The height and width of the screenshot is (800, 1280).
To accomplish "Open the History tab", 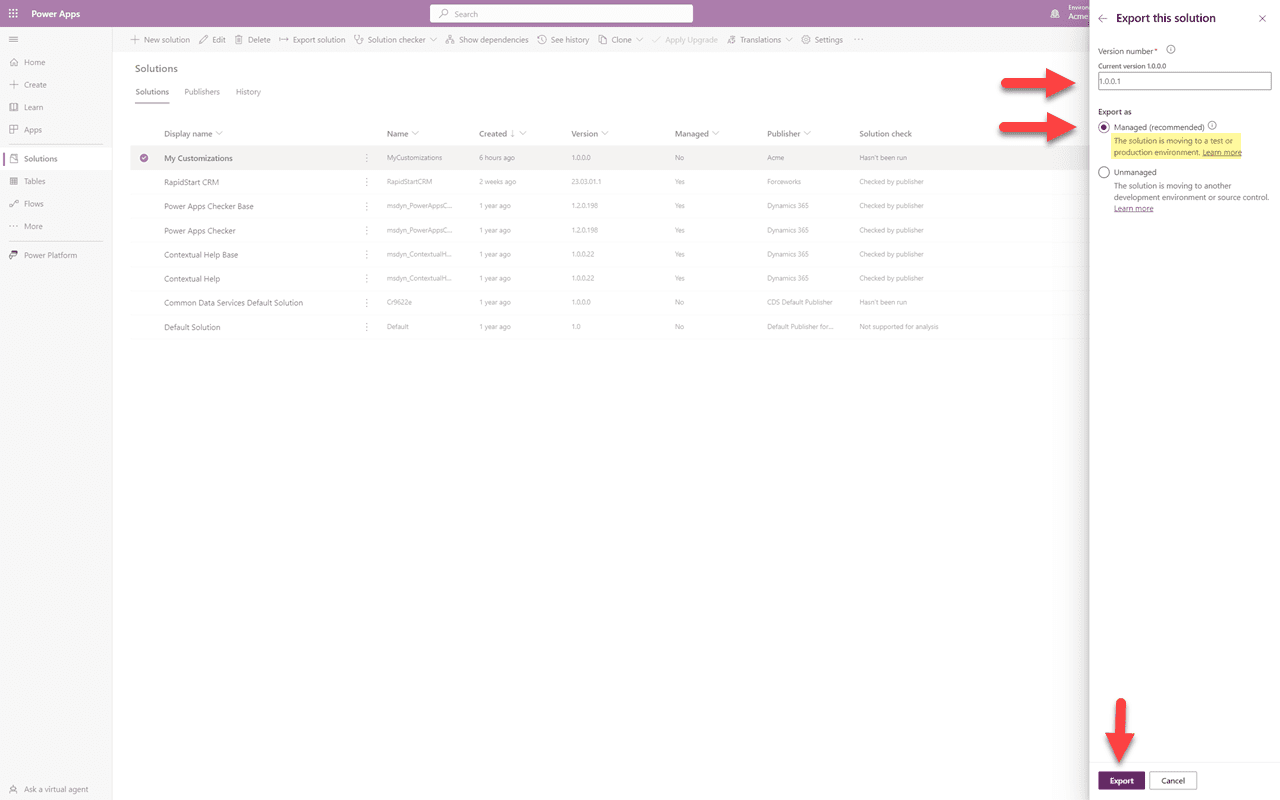I will (247, 91).
